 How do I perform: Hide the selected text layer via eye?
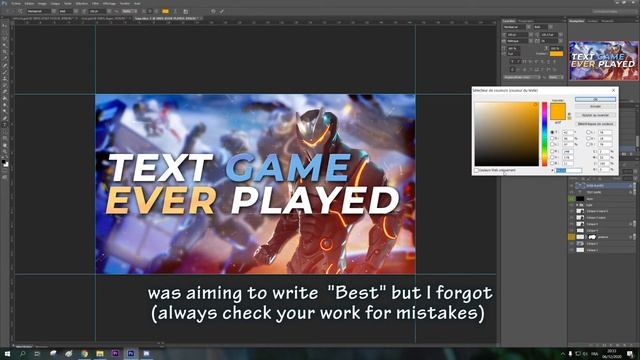coord(571,185)
